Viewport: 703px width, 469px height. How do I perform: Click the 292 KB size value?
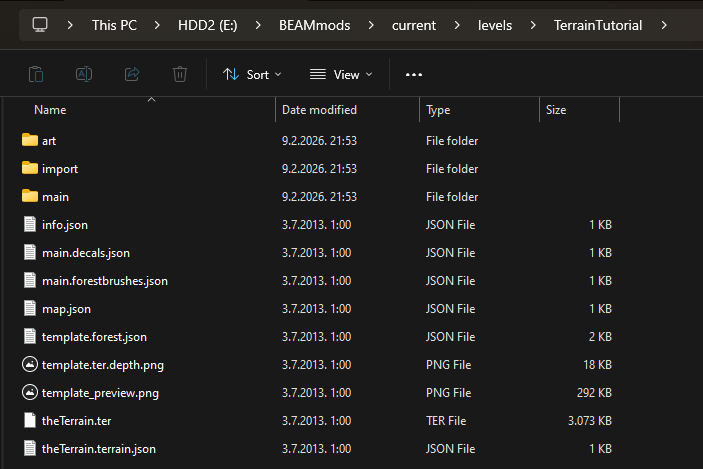click(594, 393)
